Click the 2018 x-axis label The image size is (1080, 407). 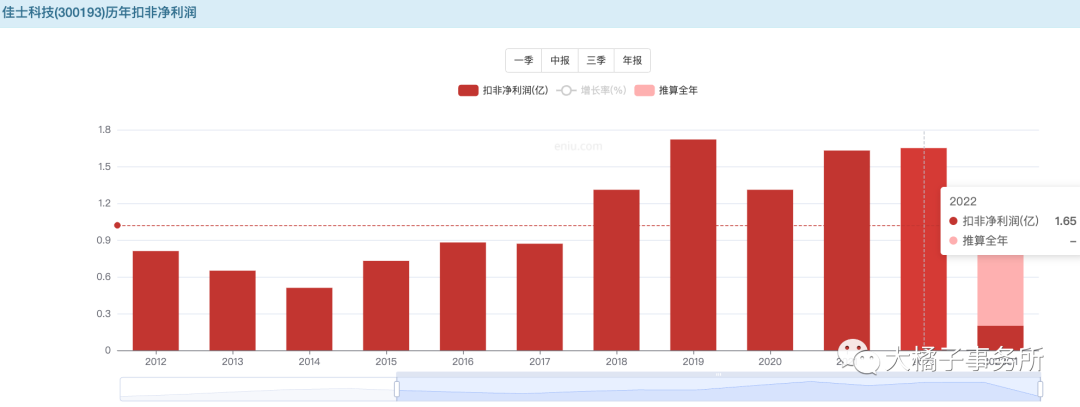[x=616, y=362]
